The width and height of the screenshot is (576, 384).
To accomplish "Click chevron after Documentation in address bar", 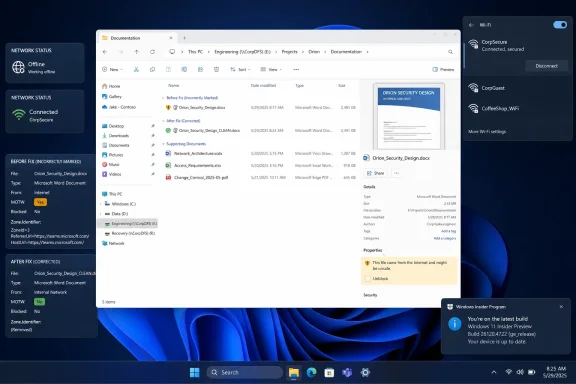I will pyautogui.click(x=367, y=52).
